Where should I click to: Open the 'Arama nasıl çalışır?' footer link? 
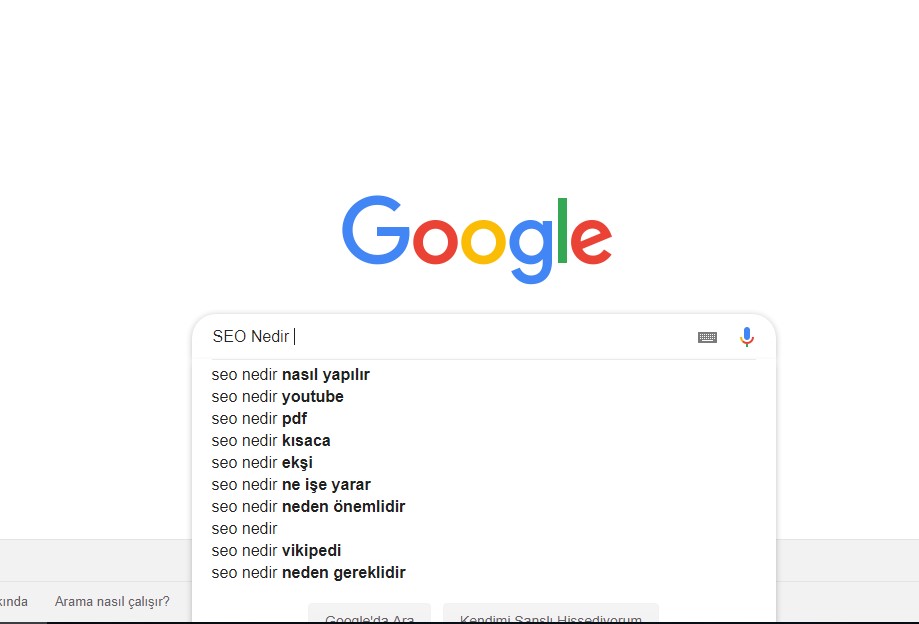point(112,602)
